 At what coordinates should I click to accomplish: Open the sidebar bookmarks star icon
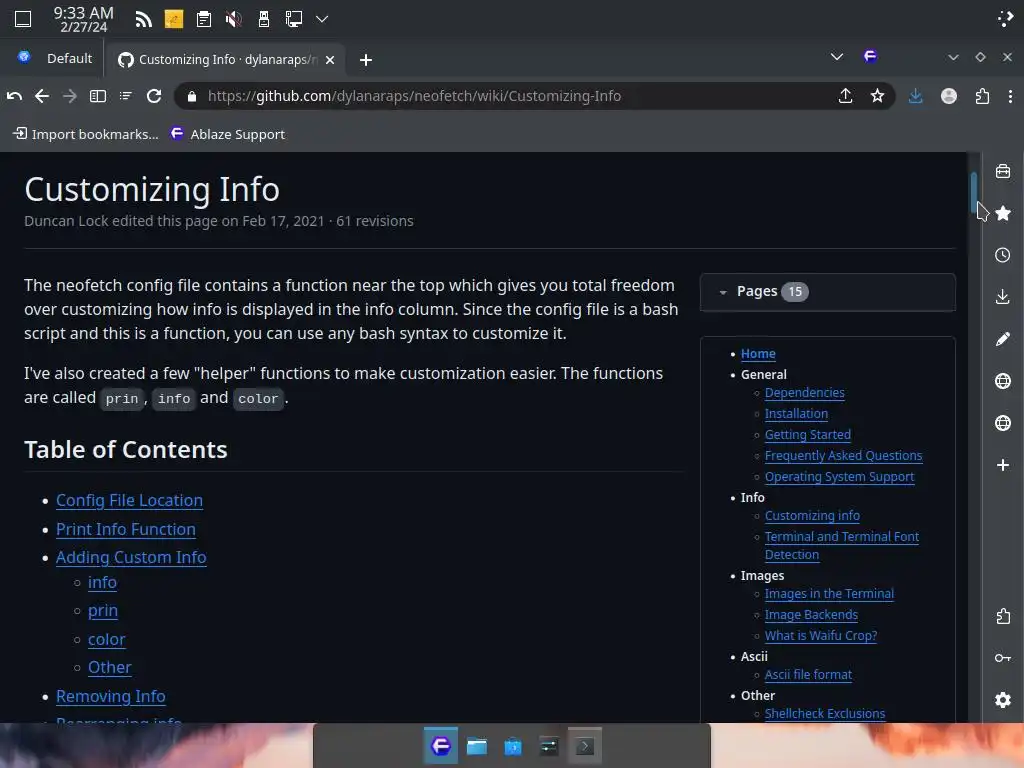click(x=1003, y=213)
